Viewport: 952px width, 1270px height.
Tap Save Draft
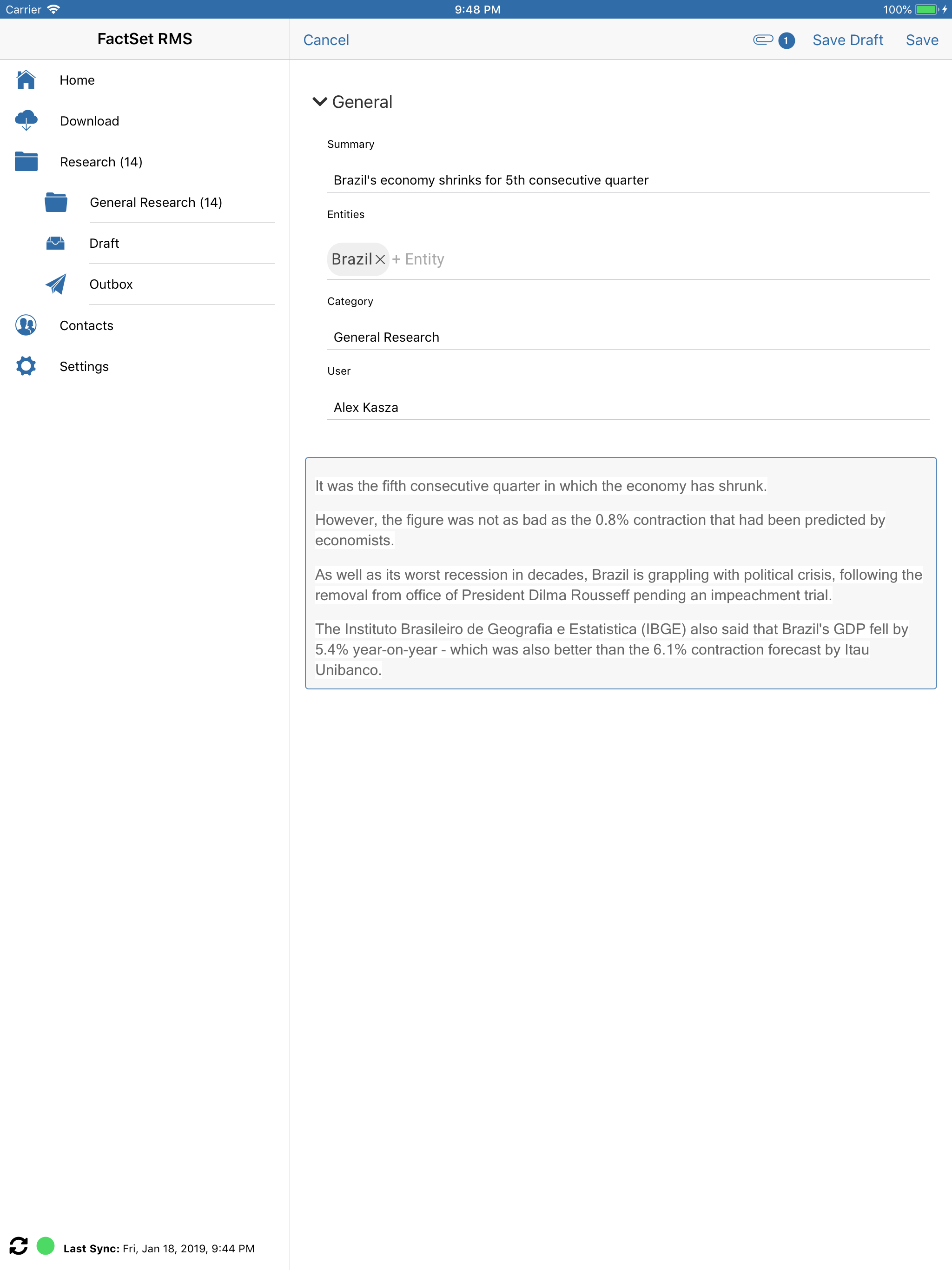[847, 40]
